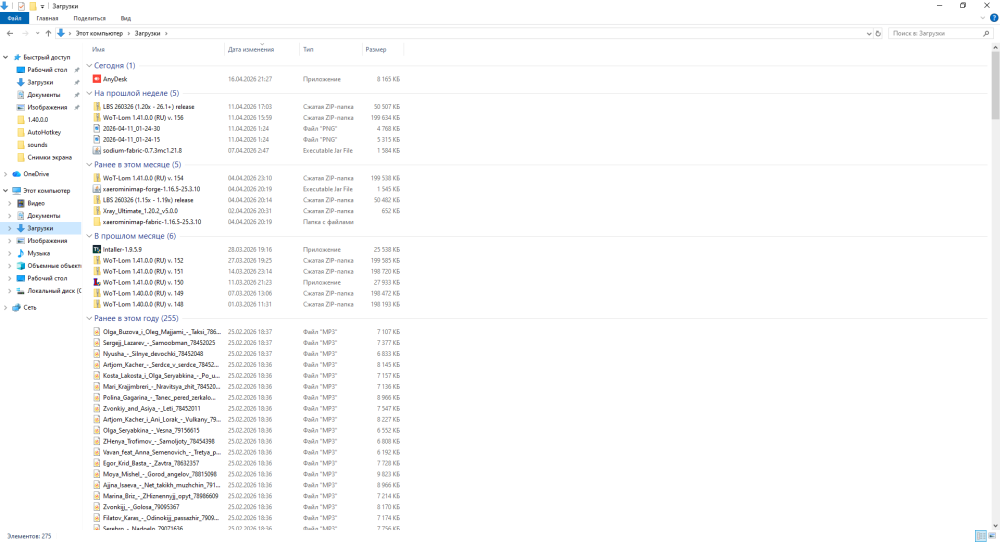The image size is (1000, 542).
Task: Sort by the Имя column header
Action: tap(98, 49)
